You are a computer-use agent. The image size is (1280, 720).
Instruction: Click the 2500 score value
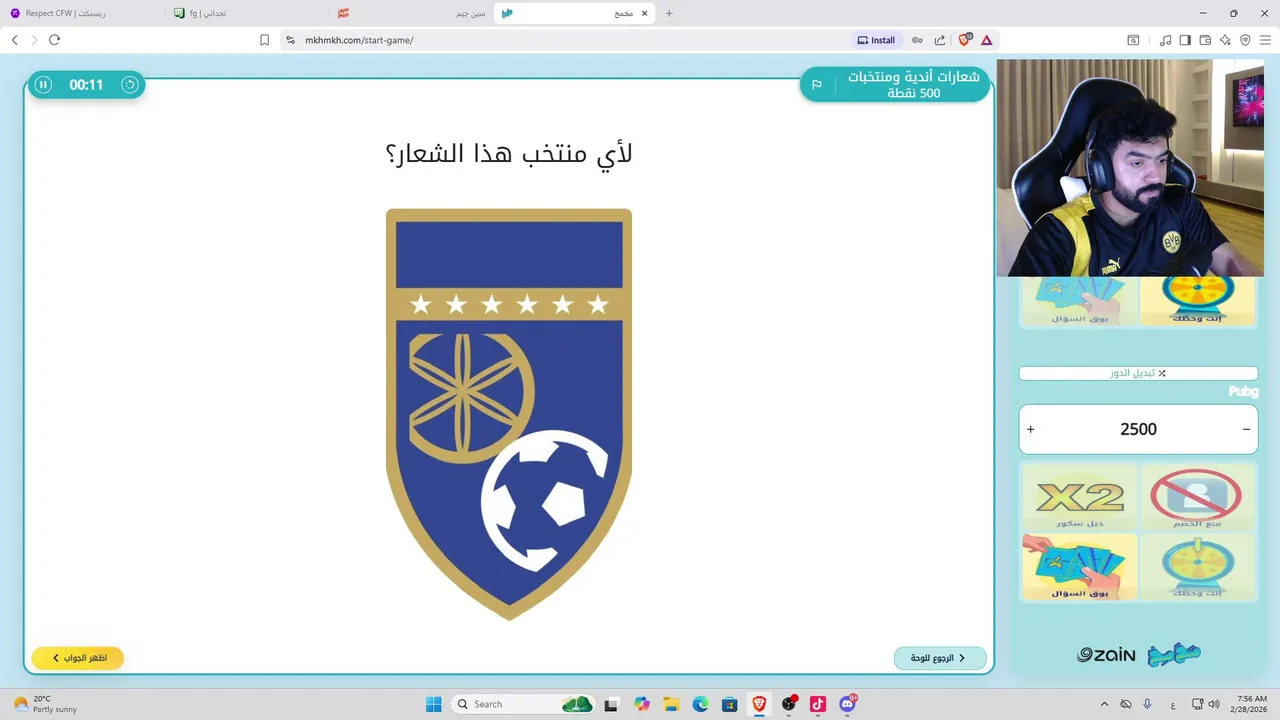1138,429
